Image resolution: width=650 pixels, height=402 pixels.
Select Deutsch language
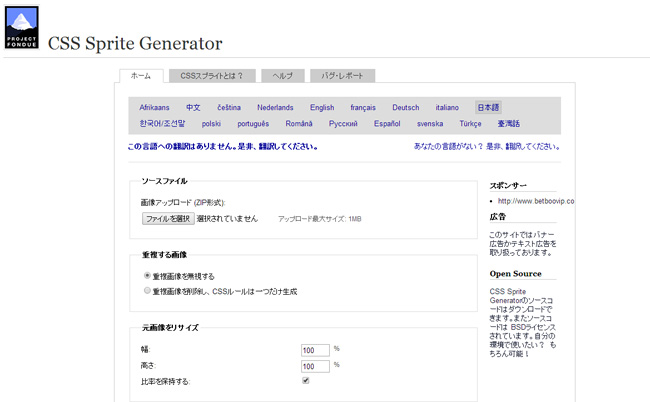(406, 108)
